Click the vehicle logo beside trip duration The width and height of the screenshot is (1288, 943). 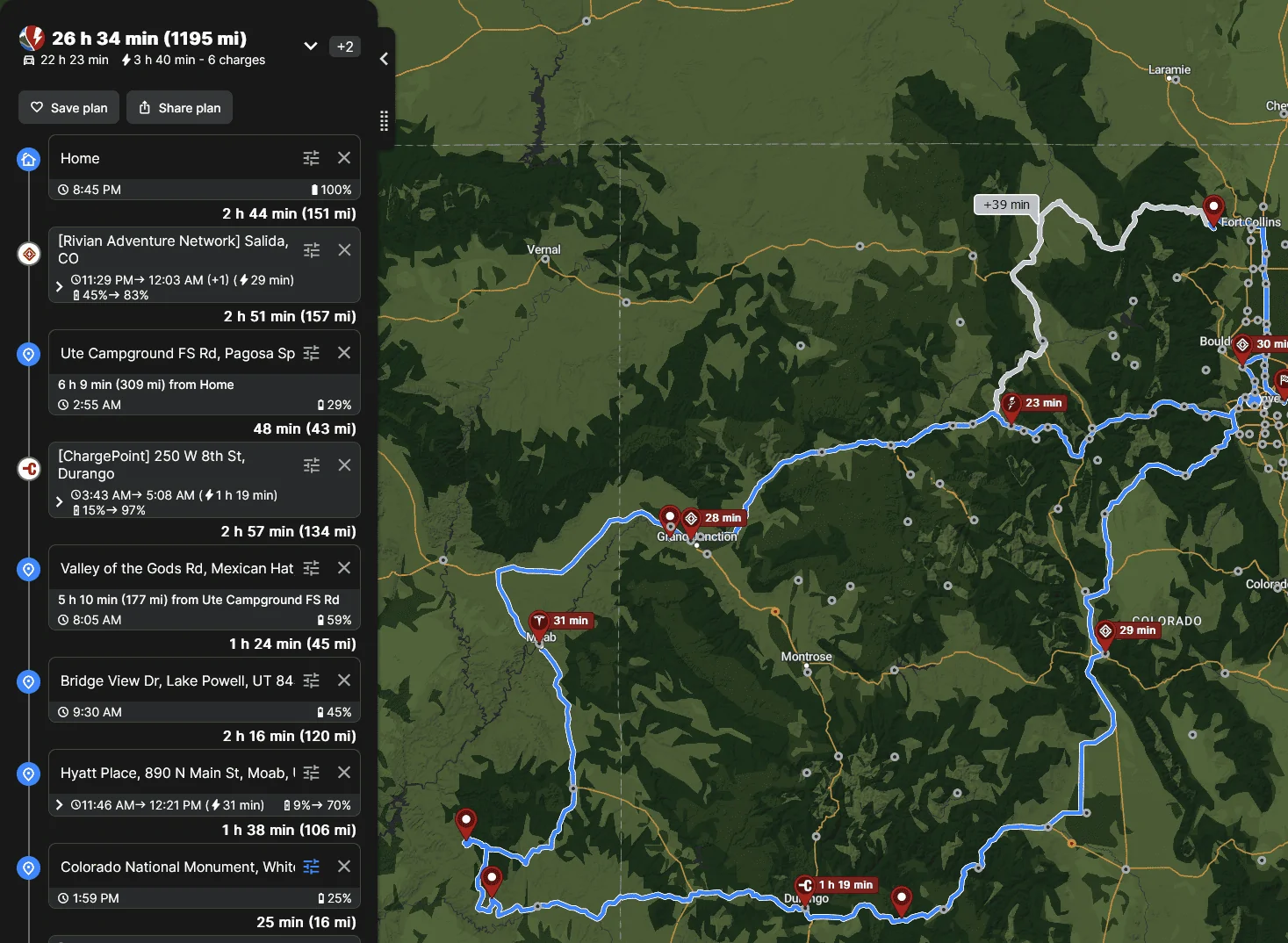pyautogui.click(x=32, y=38)
